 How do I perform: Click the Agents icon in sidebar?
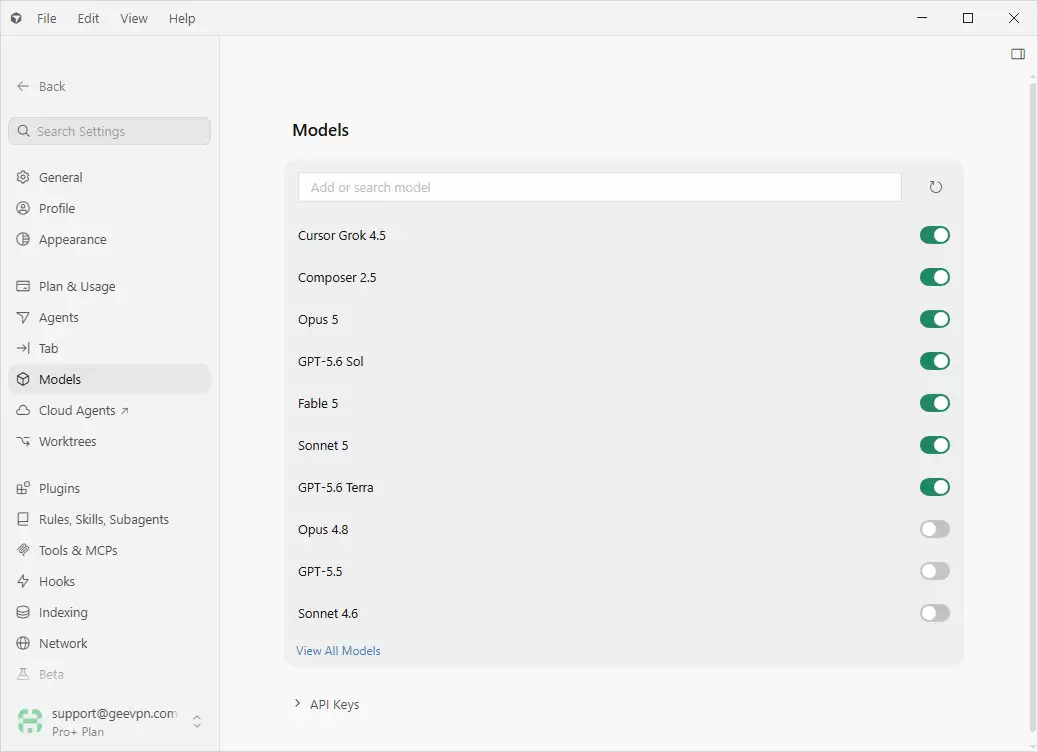[23, 318]
